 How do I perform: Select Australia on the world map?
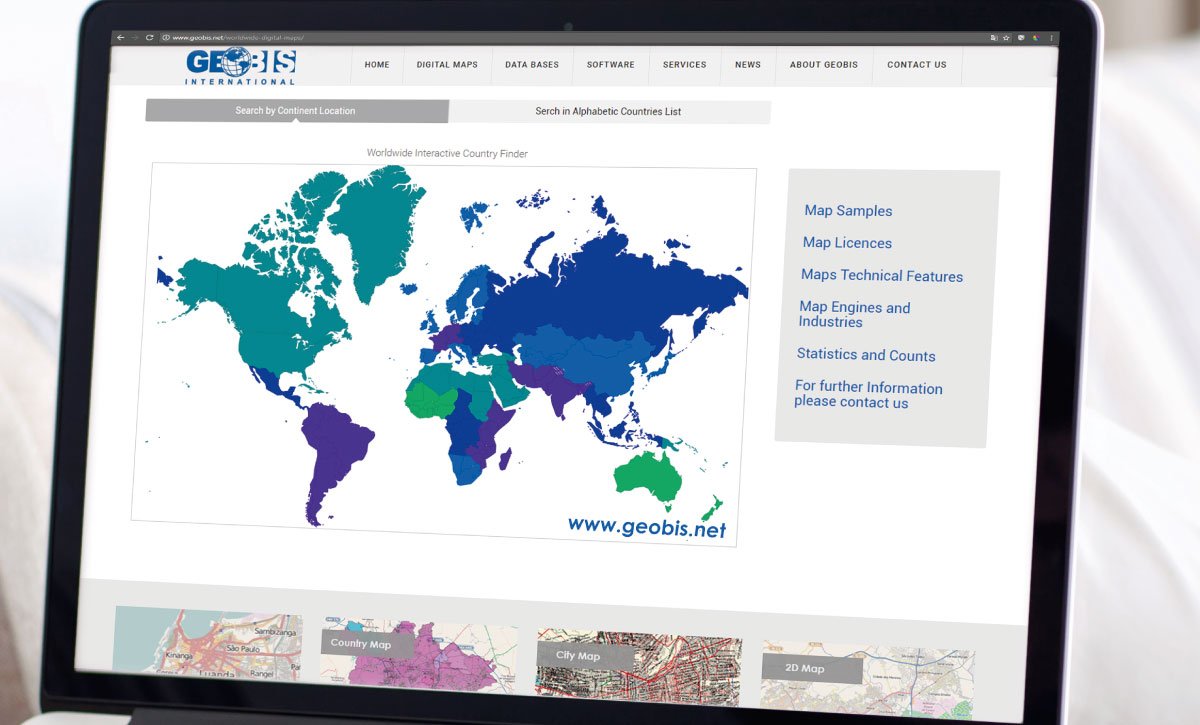click(x=648, y=475)
